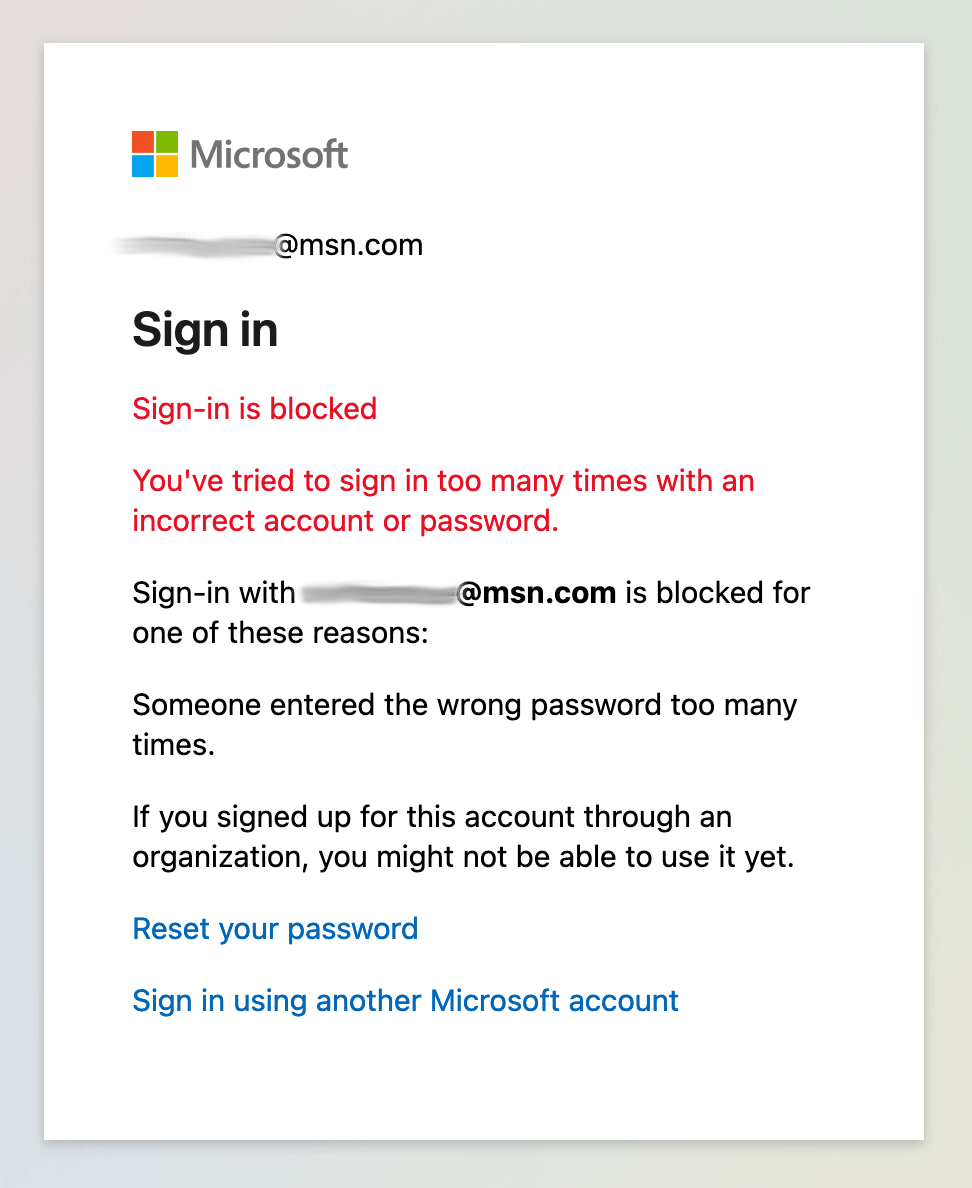Click the blue square of Microsoft logo
Viewport: 972px width, 1188px height.
[143, 166]
